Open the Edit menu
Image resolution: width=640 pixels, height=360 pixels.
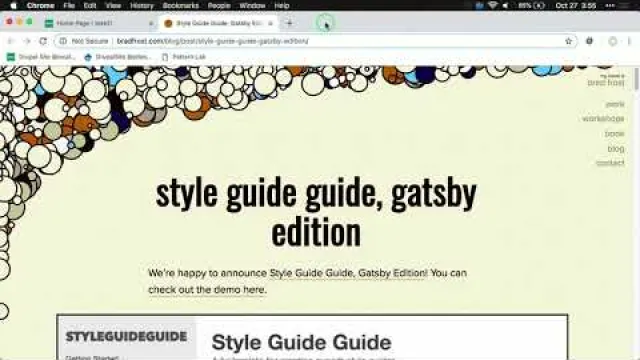[90, 6]
